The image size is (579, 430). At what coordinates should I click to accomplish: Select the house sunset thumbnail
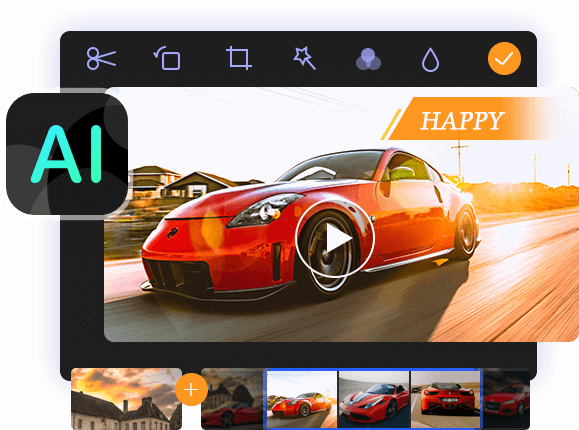(126, 399)
